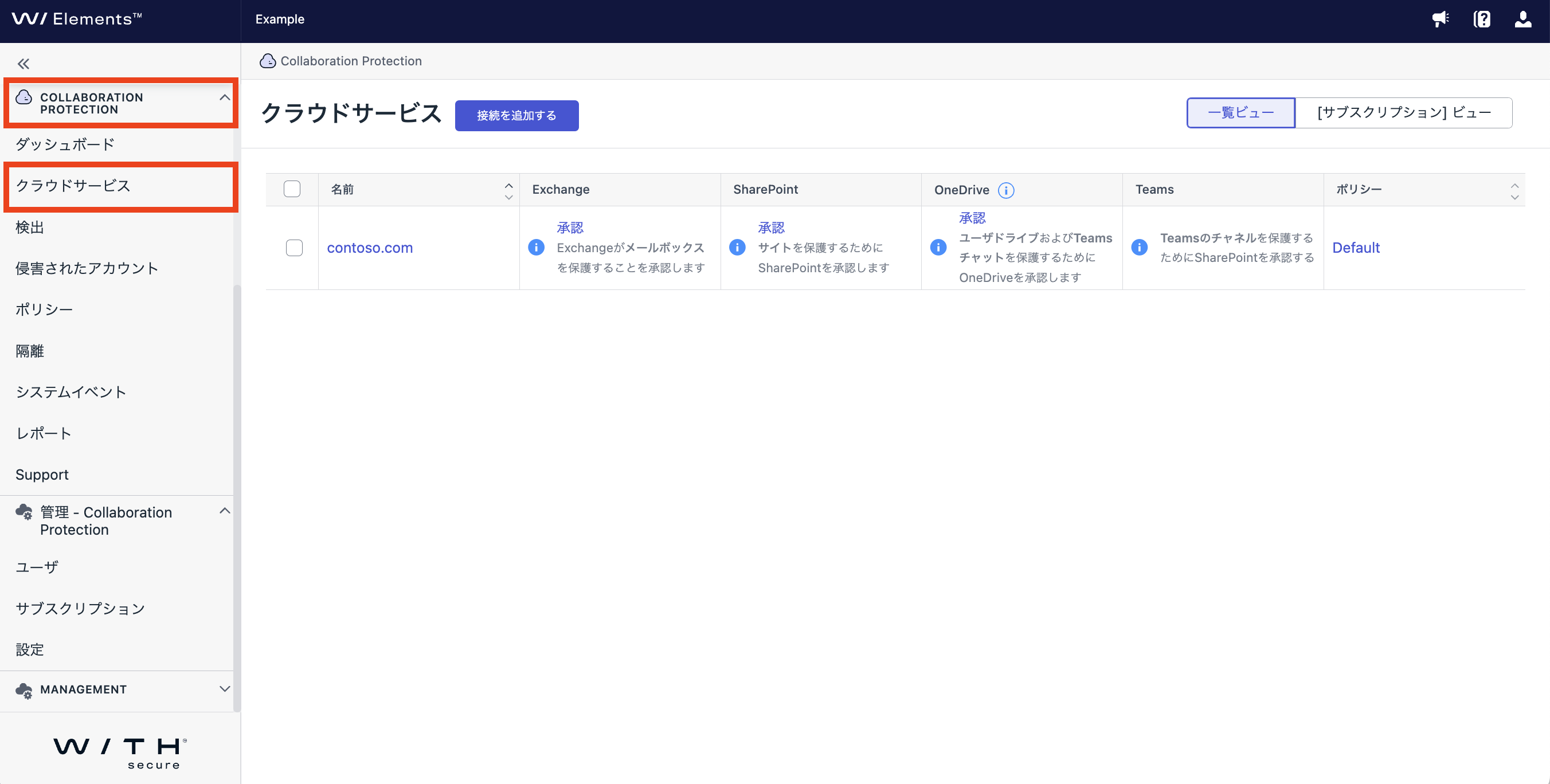Click the WithSecure Elements logo
Image resolution: width=1550 pixels, height=784 pixels.
(x=77, y=19)
